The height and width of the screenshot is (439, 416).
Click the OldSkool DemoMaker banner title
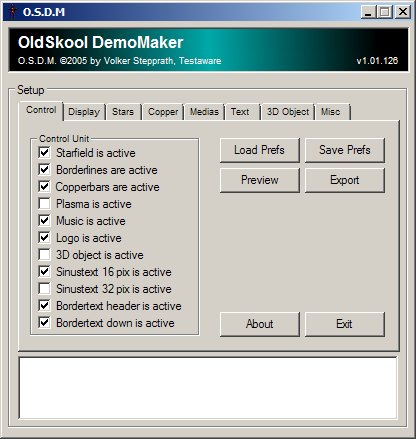pos(101,43)
